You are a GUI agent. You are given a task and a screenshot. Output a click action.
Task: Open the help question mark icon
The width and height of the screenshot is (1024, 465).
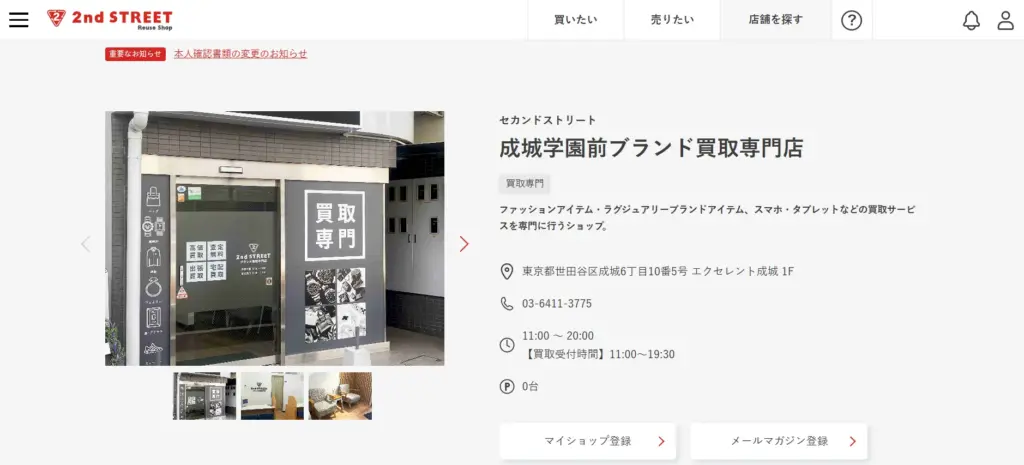(x=852, y=20)
